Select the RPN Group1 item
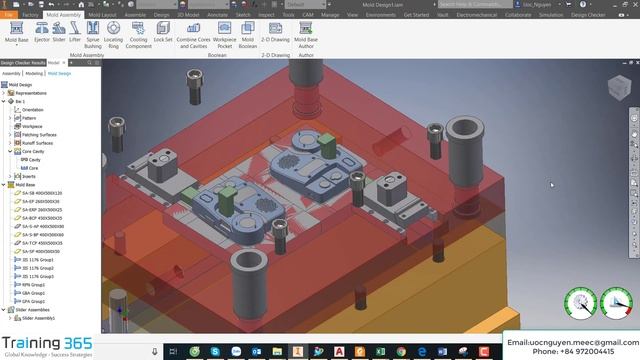 33,284
